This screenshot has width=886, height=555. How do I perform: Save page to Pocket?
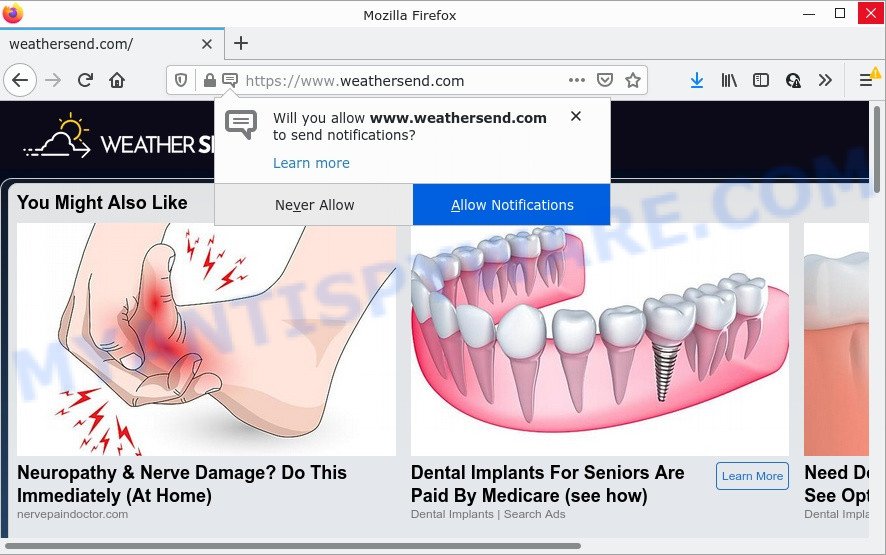(605, 80)
